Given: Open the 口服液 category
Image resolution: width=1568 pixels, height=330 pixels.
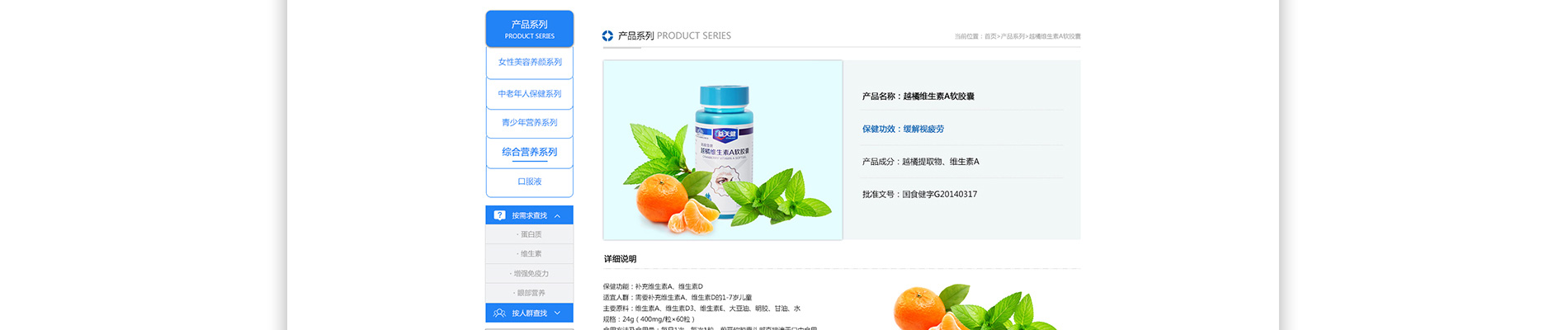Looking at the screenshot, I should pyautogui.click(x=530, y=181).
